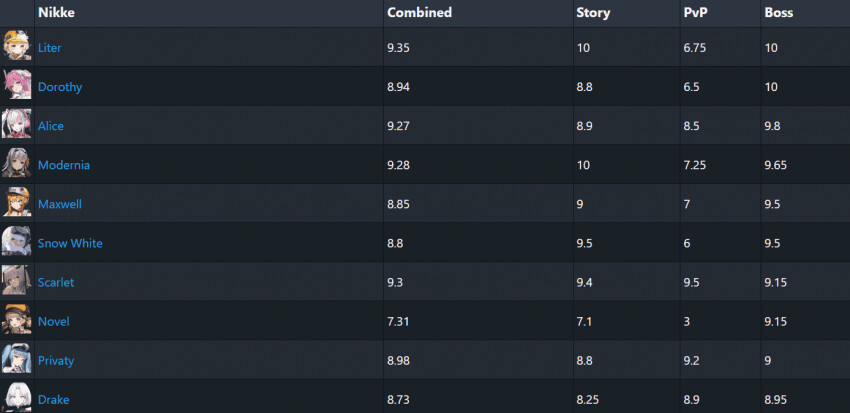The image size is (850, 413).
Task: Open the Scarlet name link
Action: click(56, 282)
